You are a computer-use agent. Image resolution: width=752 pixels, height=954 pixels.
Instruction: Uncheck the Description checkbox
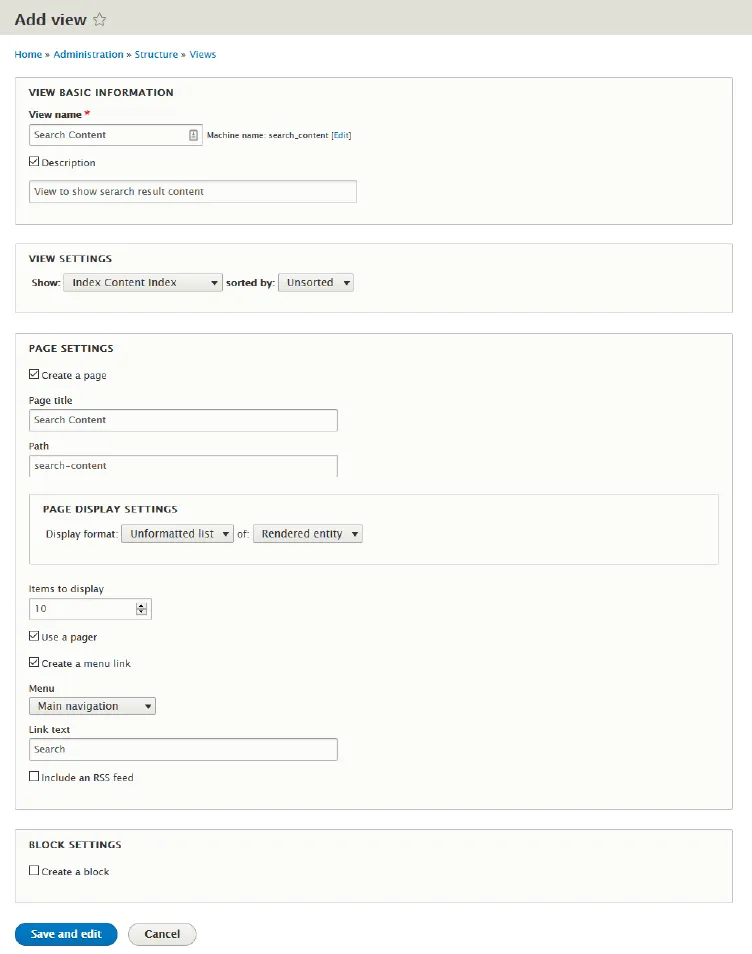tap(33, 162)
